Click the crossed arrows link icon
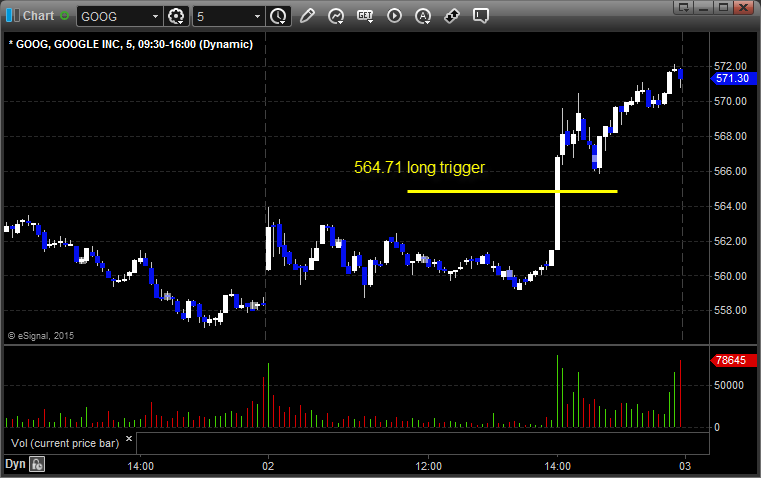Image resolution: width=761 pixels, height=478 pixels. coord(452,16)
